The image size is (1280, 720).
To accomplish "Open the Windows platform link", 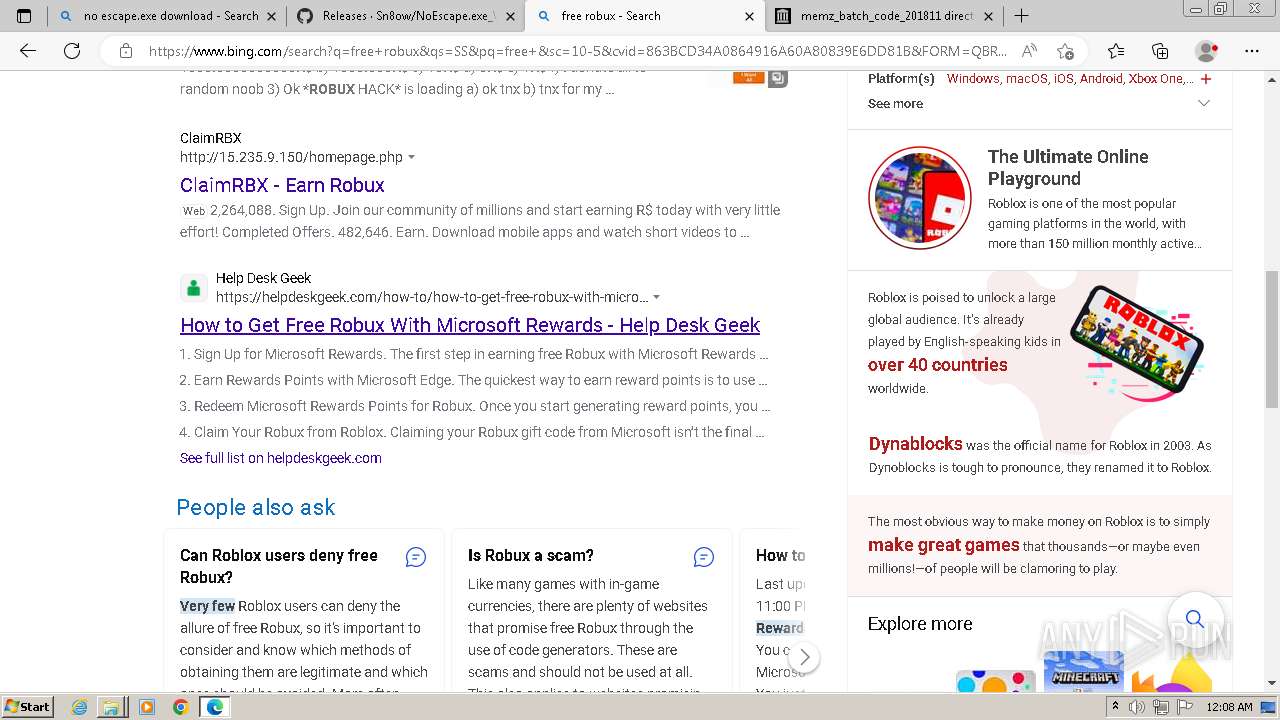I will 973,79.
